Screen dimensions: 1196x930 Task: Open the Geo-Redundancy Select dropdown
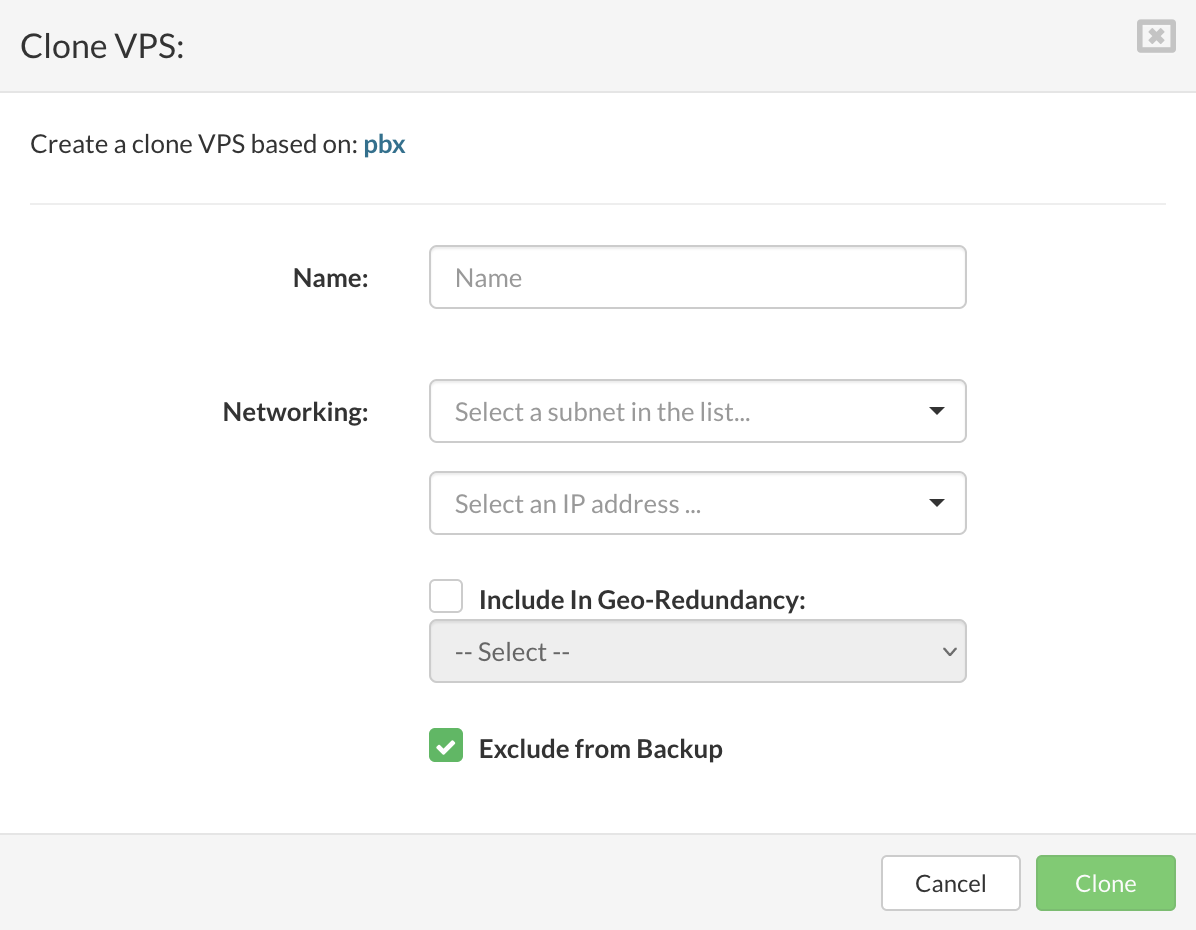(697, 651)
